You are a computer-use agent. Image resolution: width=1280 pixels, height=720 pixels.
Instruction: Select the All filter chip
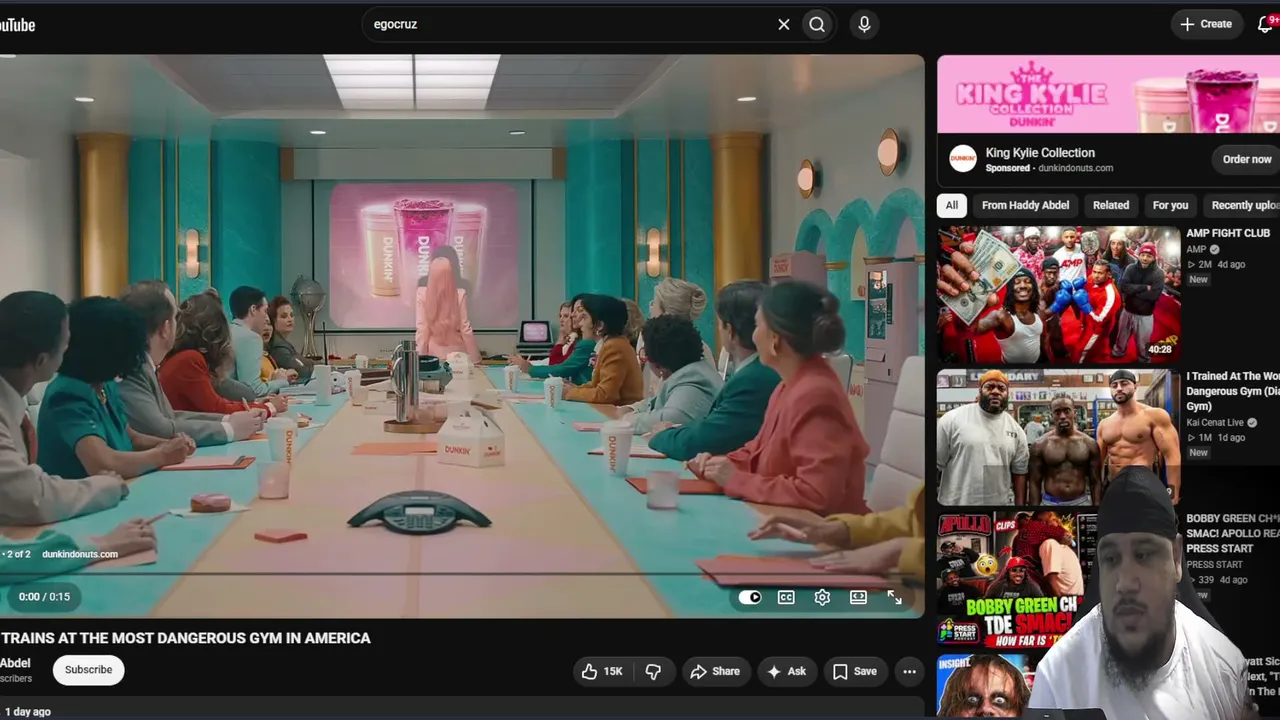[952, 205]
